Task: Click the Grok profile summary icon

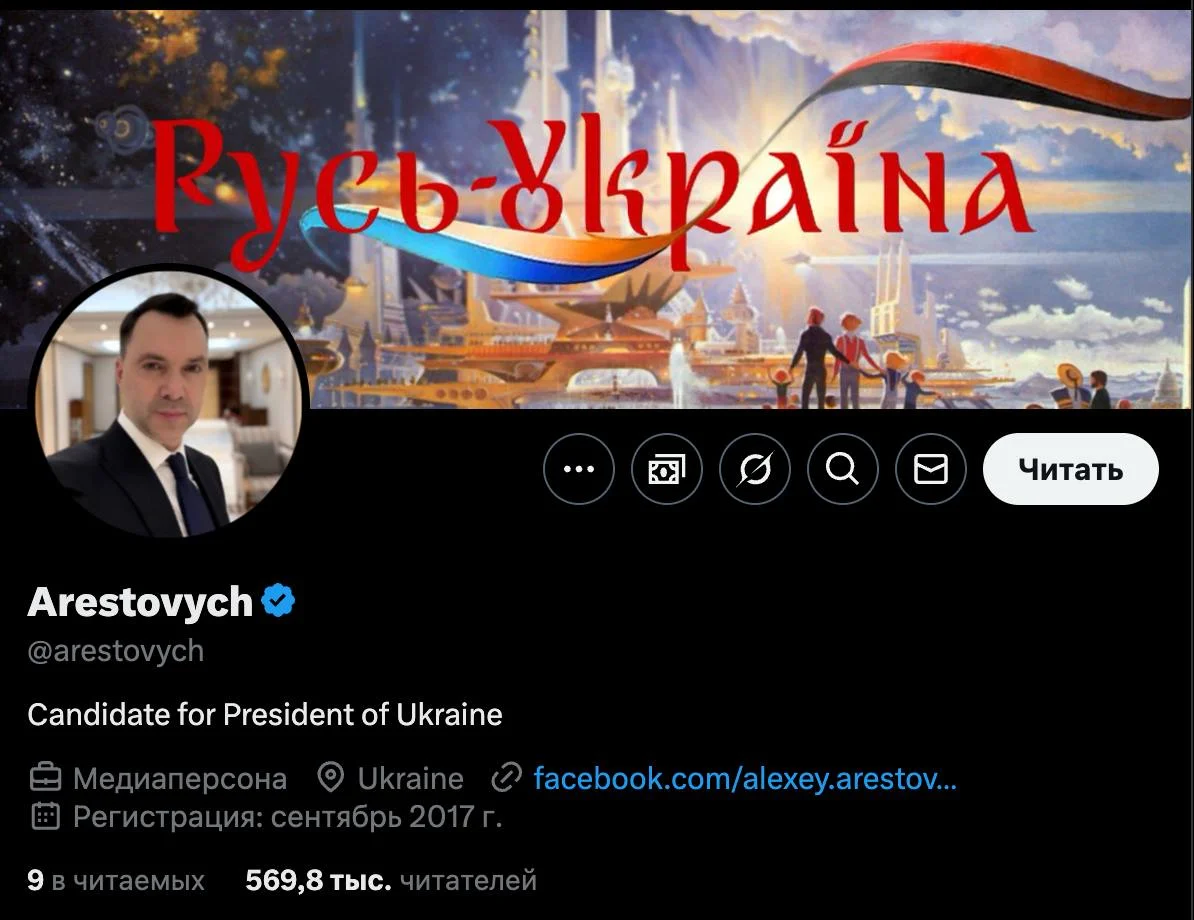Action: pyautogui.click(x=755, y=469)
